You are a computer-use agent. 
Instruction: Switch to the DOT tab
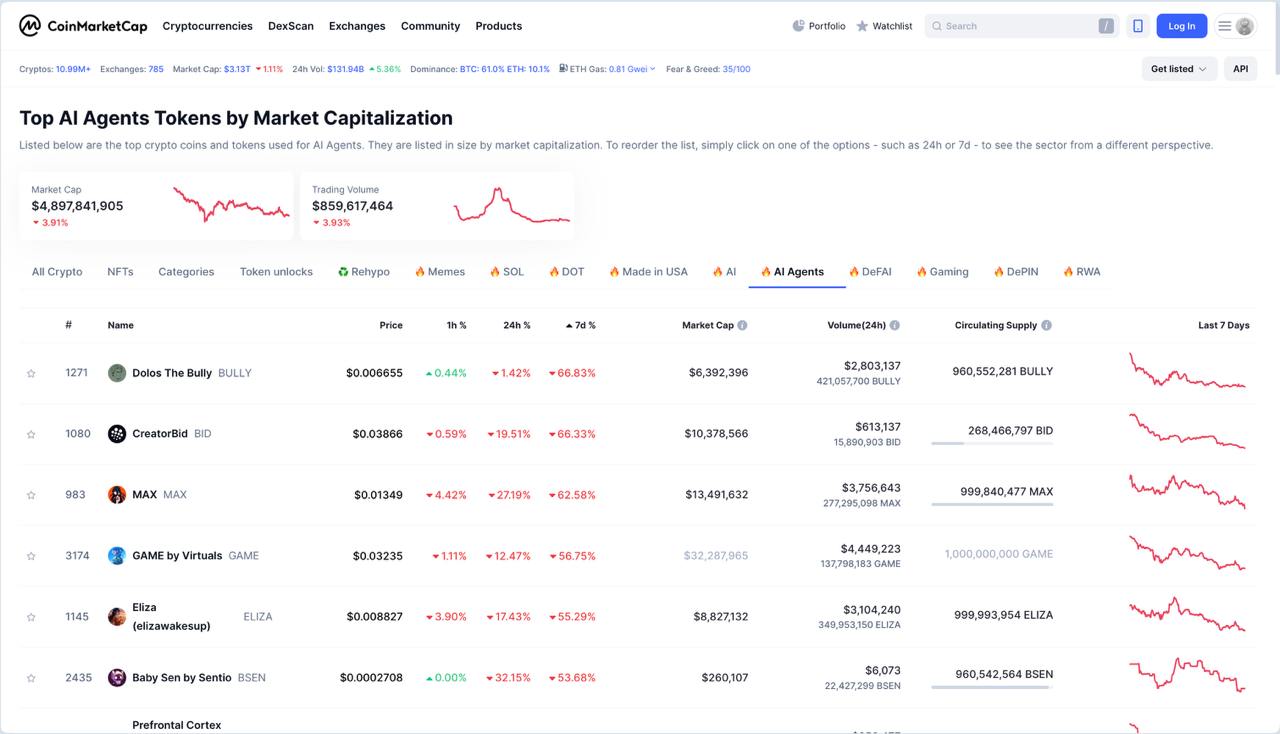[567, 272]
